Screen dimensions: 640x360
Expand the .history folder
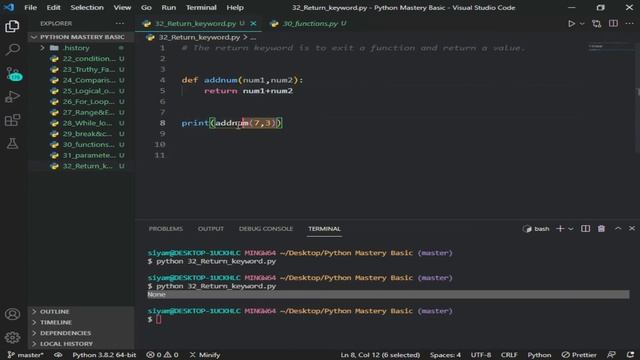82,48
